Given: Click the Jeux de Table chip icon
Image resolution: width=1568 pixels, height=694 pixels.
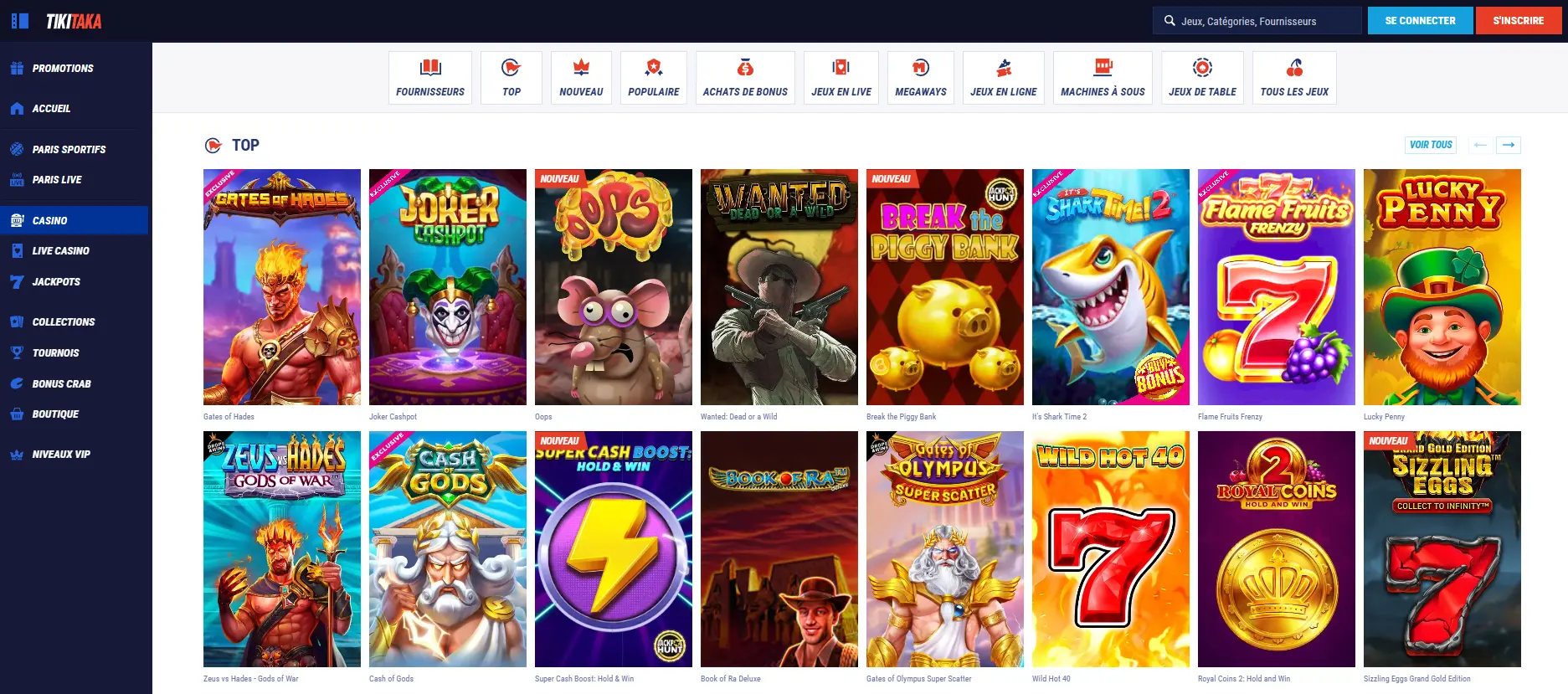Looking at the screenshot, I should [1202, 67].
